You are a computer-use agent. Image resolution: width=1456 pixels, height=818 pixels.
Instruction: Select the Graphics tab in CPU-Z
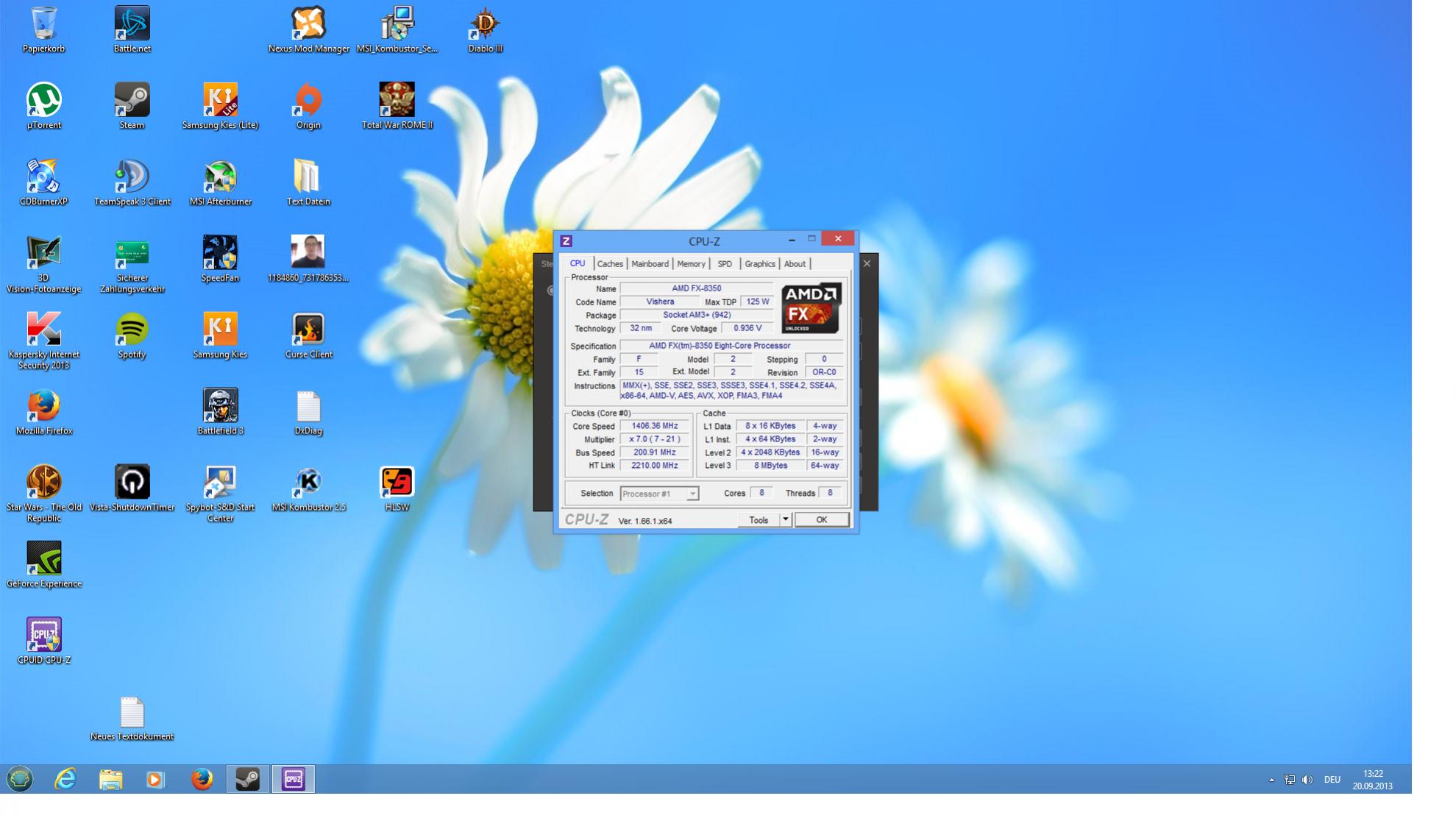(759, 264)
